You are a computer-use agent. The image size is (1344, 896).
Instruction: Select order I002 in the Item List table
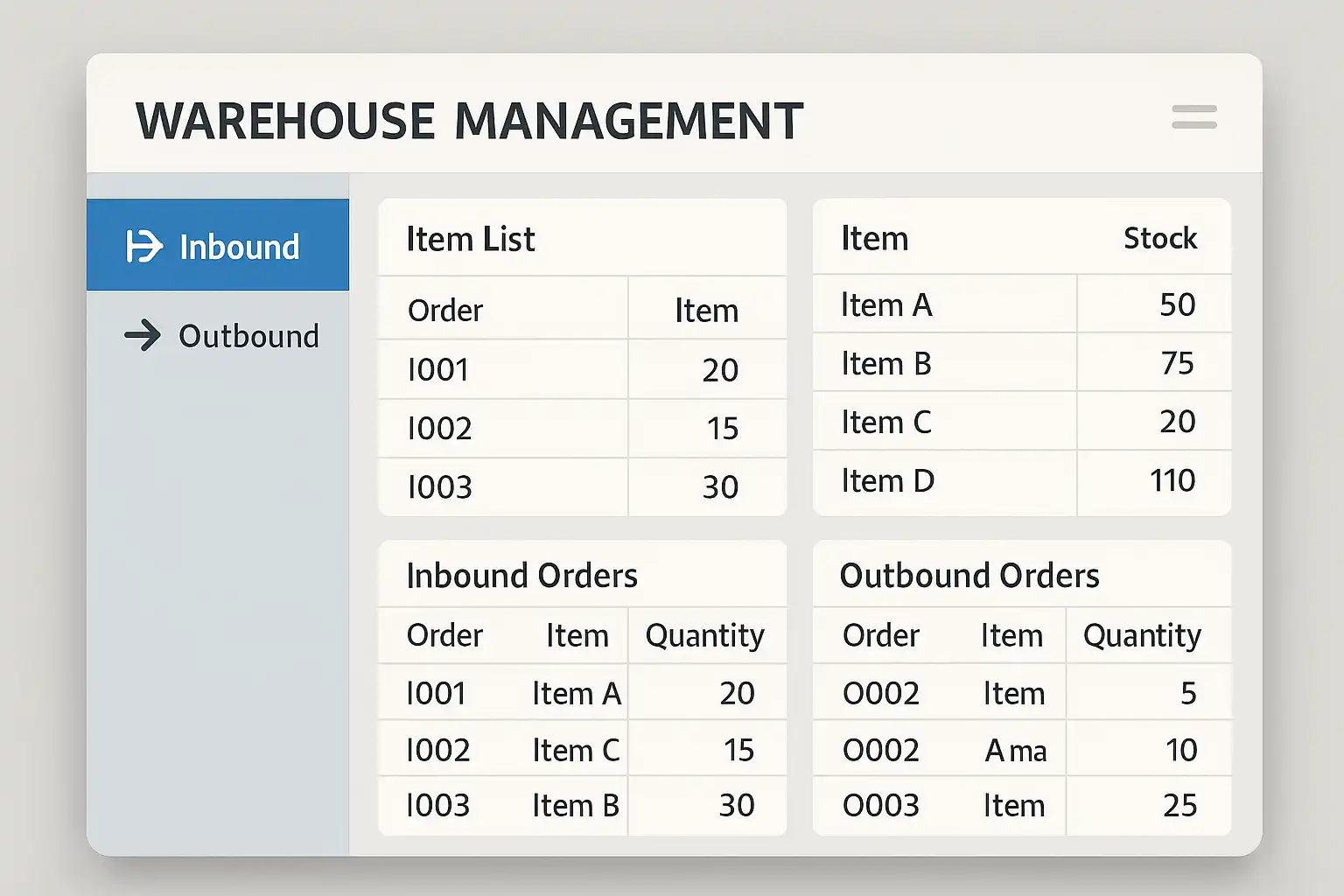439,429
